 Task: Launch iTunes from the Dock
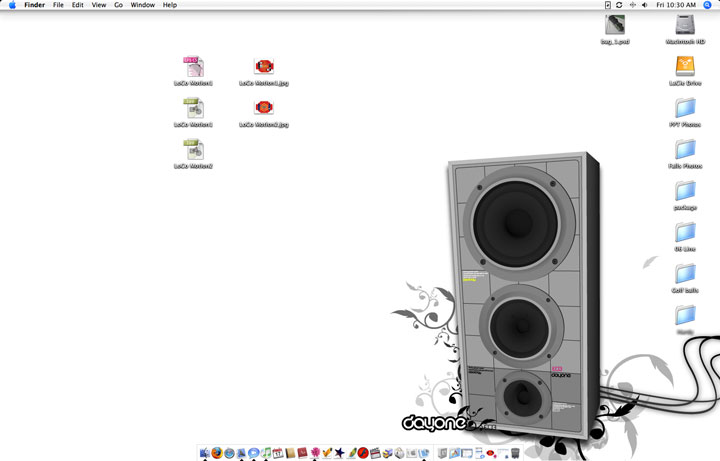[266, 453]
